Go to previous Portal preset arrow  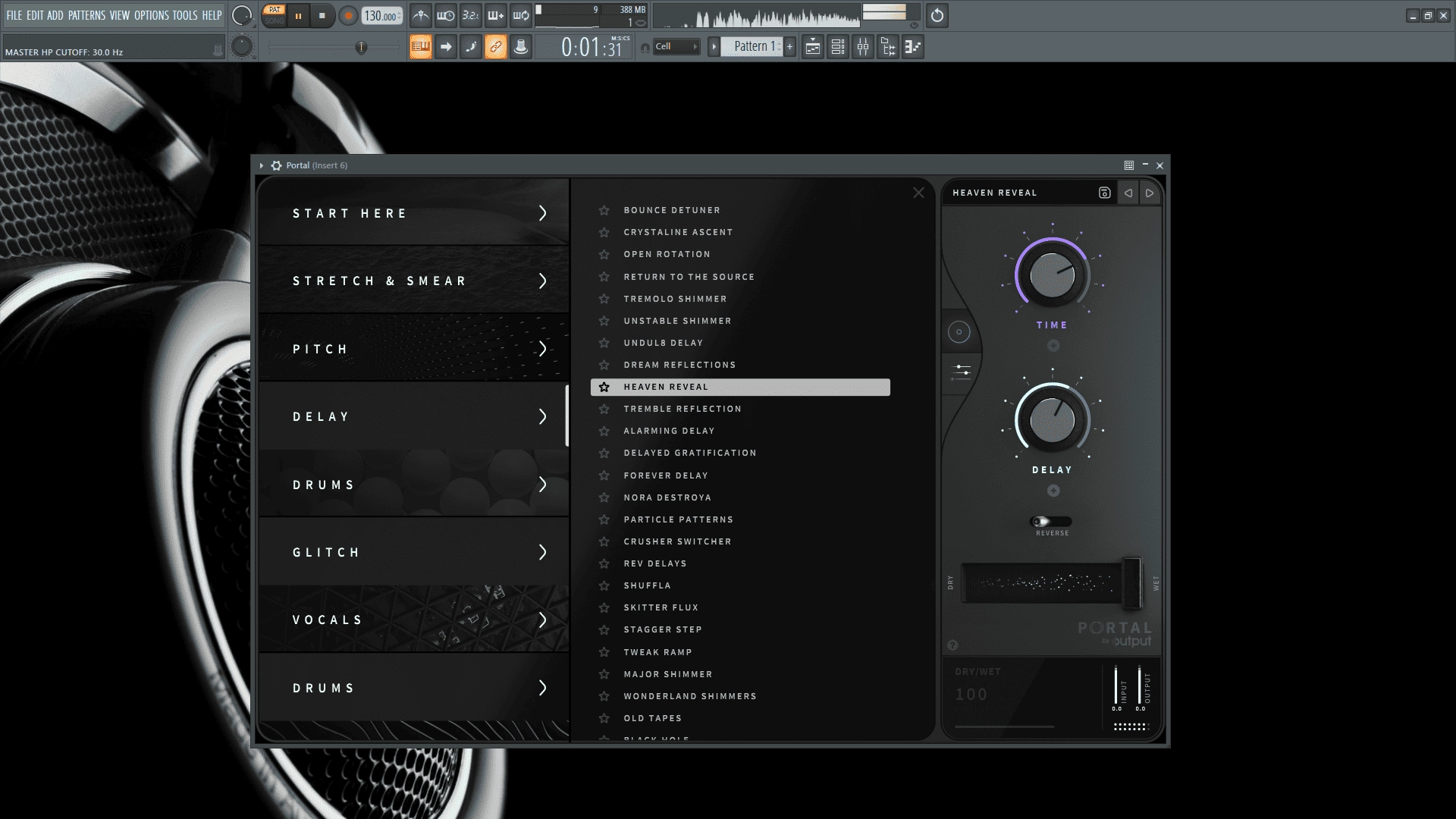click(1128, 193)
